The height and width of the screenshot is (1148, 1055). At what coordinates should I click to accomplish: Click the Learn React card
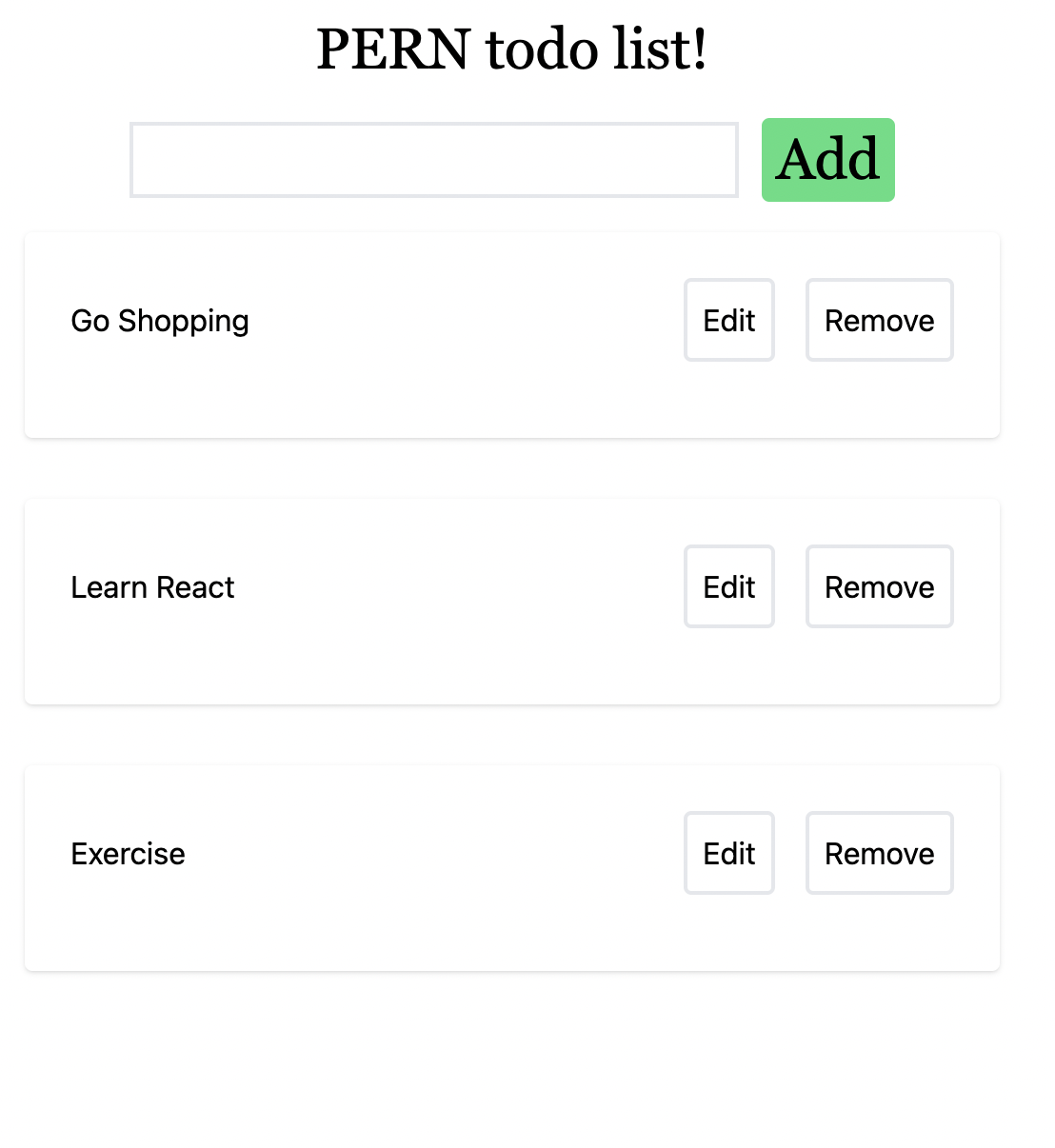(428, 666)
